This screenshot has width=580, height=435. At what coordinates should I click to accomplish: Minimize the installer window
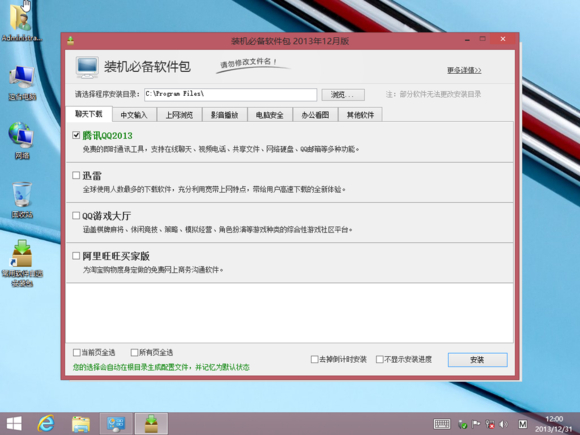(468, 39)
